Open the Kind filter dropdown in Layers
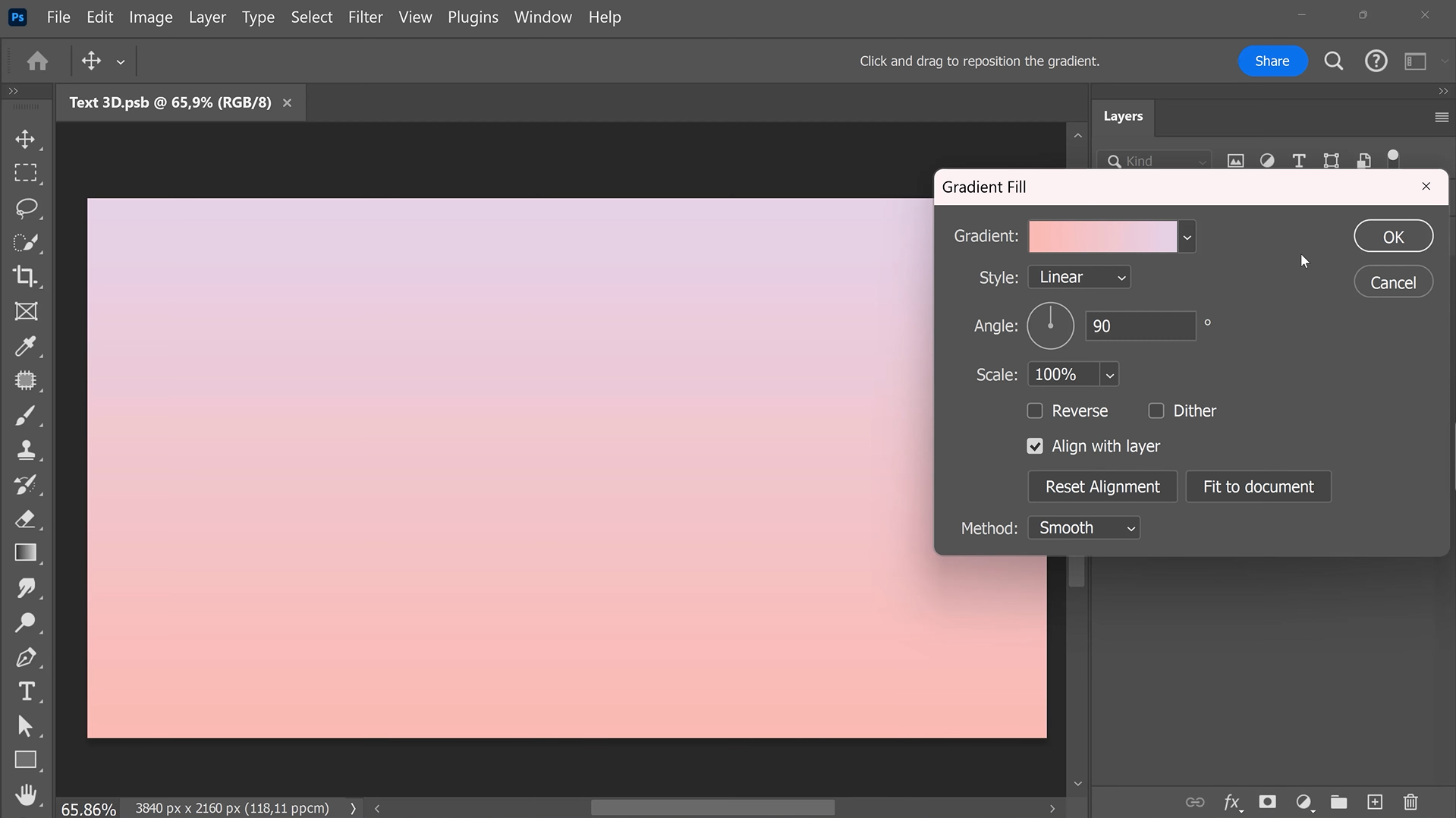This screenshot has width=1456, height=818. [1155, 161]
